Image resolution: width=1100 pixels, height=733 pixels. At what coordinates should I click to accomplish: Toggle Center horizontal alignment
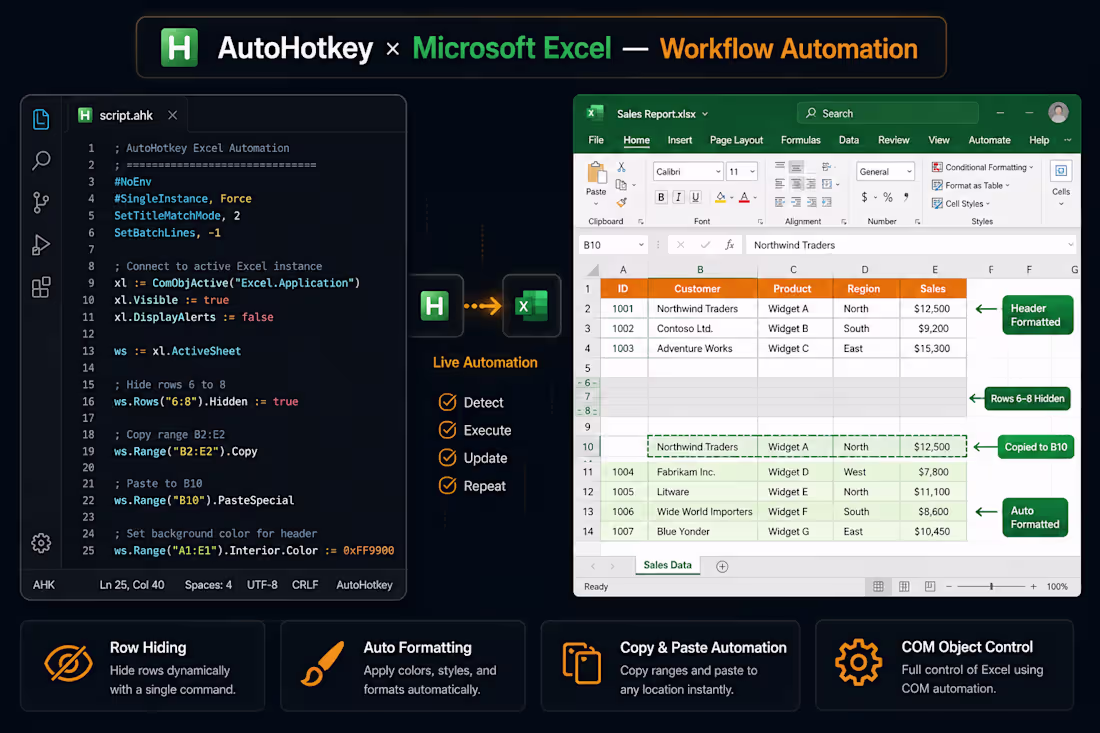(796, 184)
